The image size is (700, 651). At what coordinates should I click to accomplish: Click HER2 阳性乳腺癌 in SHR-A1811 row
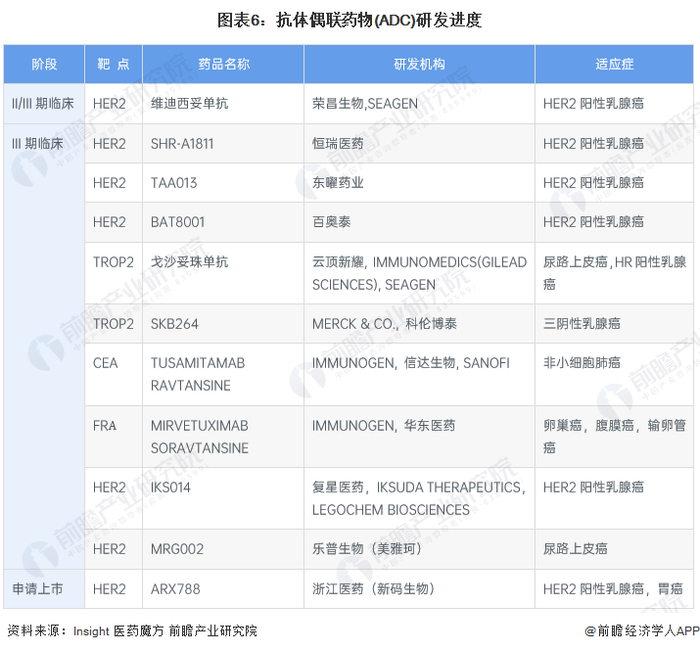coord(593,144)
